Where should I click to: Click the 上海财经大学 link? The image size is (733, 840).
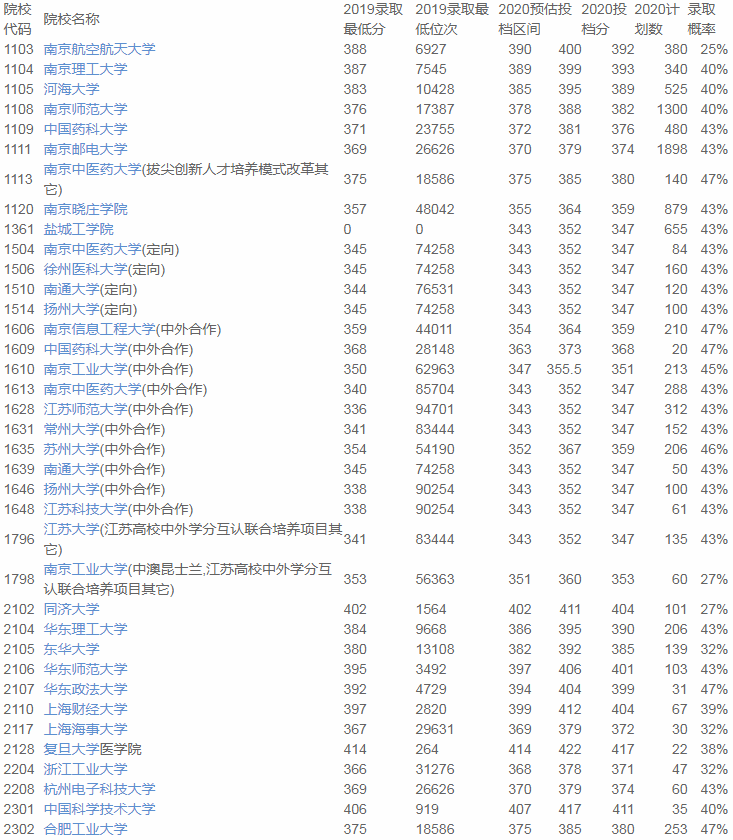pos(86,709)
